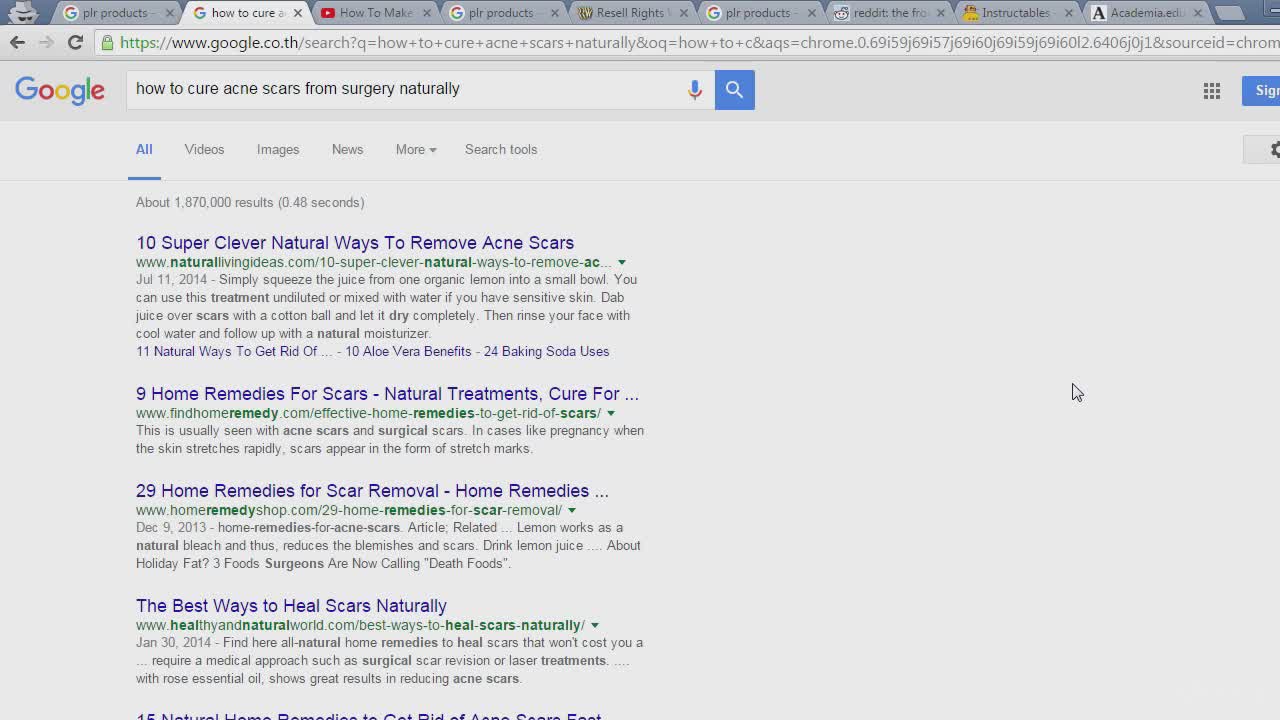The width and height of the screenshot is (1280, 720).
Task: Click Search tools button
Action: (x=501, y=150)
